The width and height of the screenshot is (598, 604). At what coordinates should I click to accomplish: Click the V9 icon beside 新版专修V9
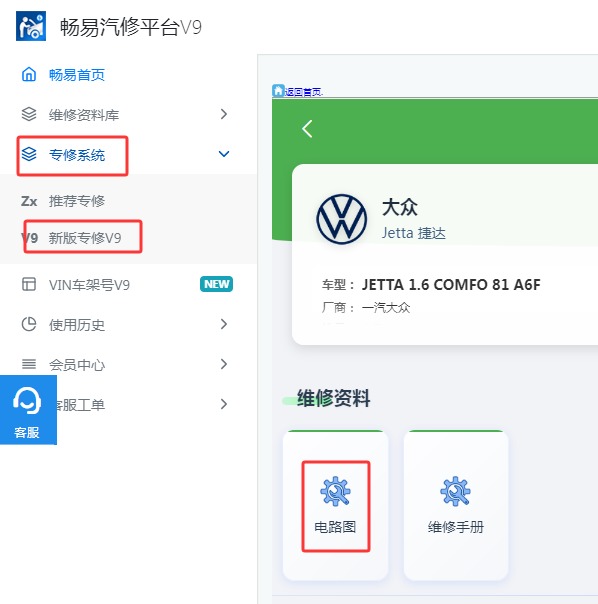(x=30, y=238)
